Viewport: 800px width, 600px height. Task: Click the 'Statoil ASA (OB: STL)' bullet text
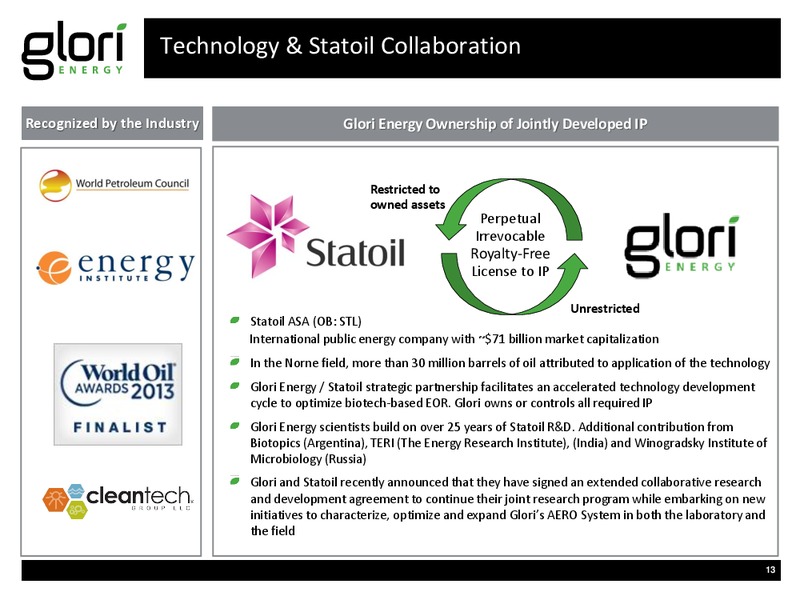click(306, 321)
